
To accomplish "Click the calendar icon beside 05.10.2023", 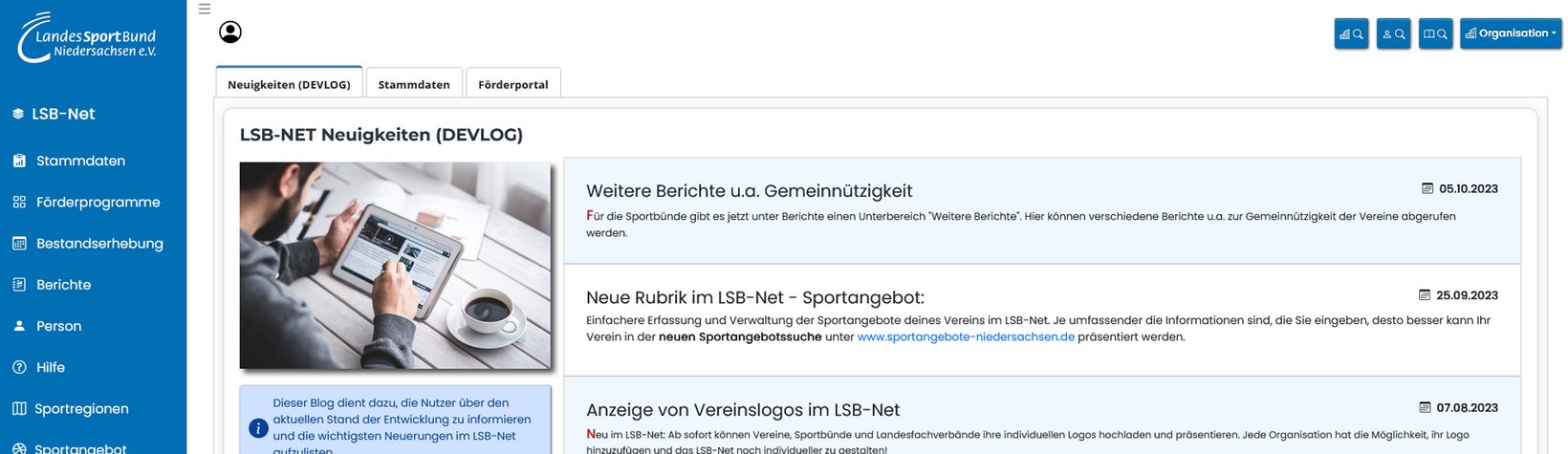I will click(x=1427, y=189).
